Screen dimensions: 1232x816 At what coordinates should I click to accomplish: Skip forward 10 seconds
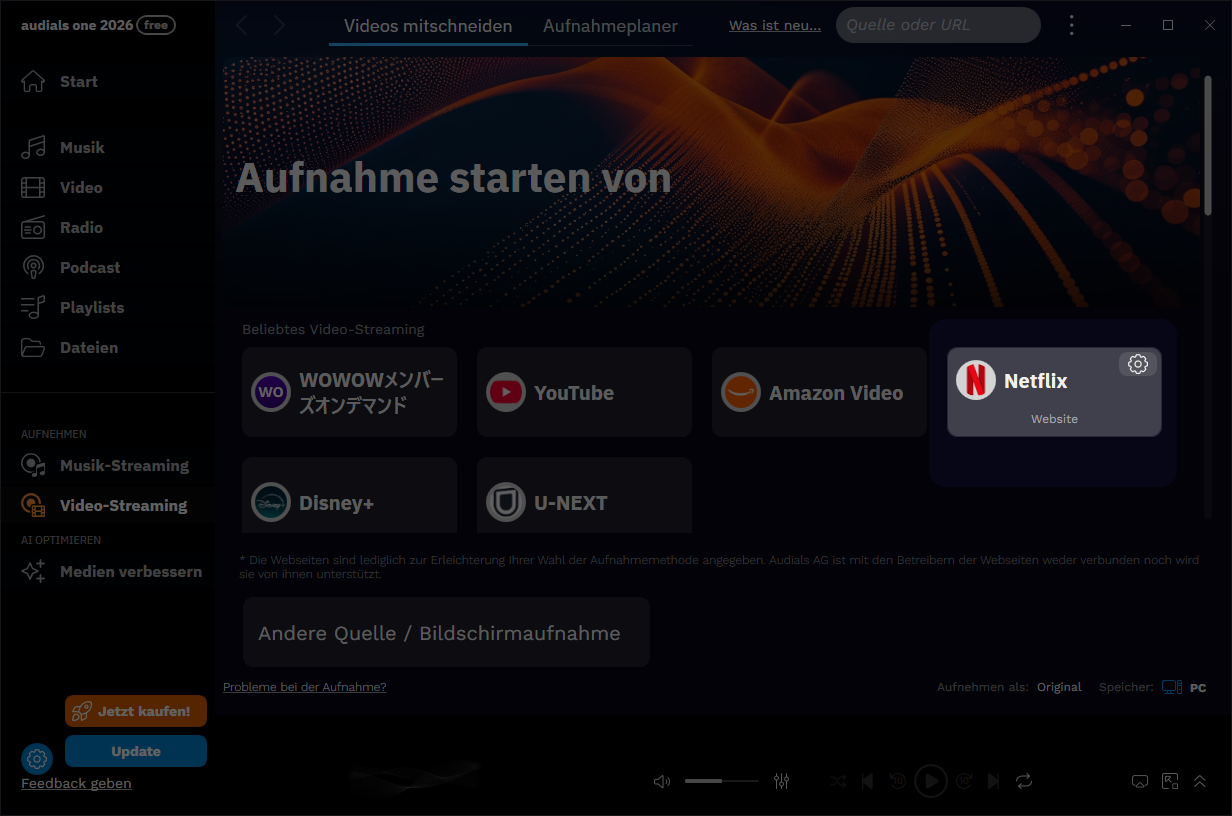pyautogui.click(x=964, y=781)
